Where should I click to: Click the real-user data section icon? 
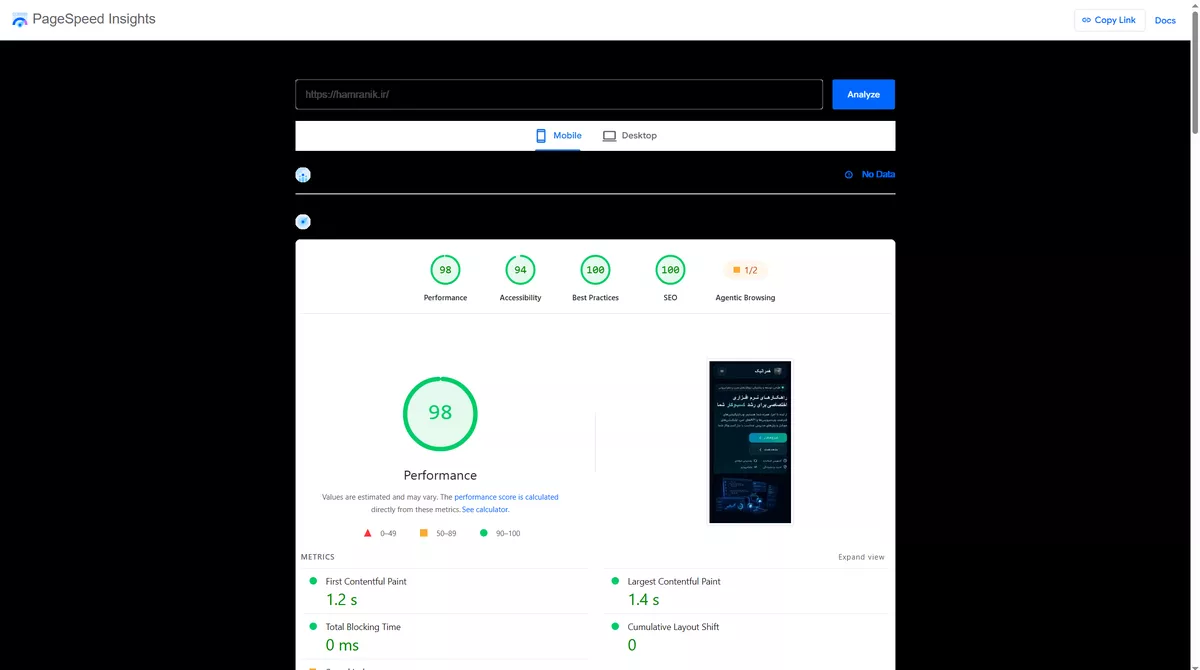[303, 175]
